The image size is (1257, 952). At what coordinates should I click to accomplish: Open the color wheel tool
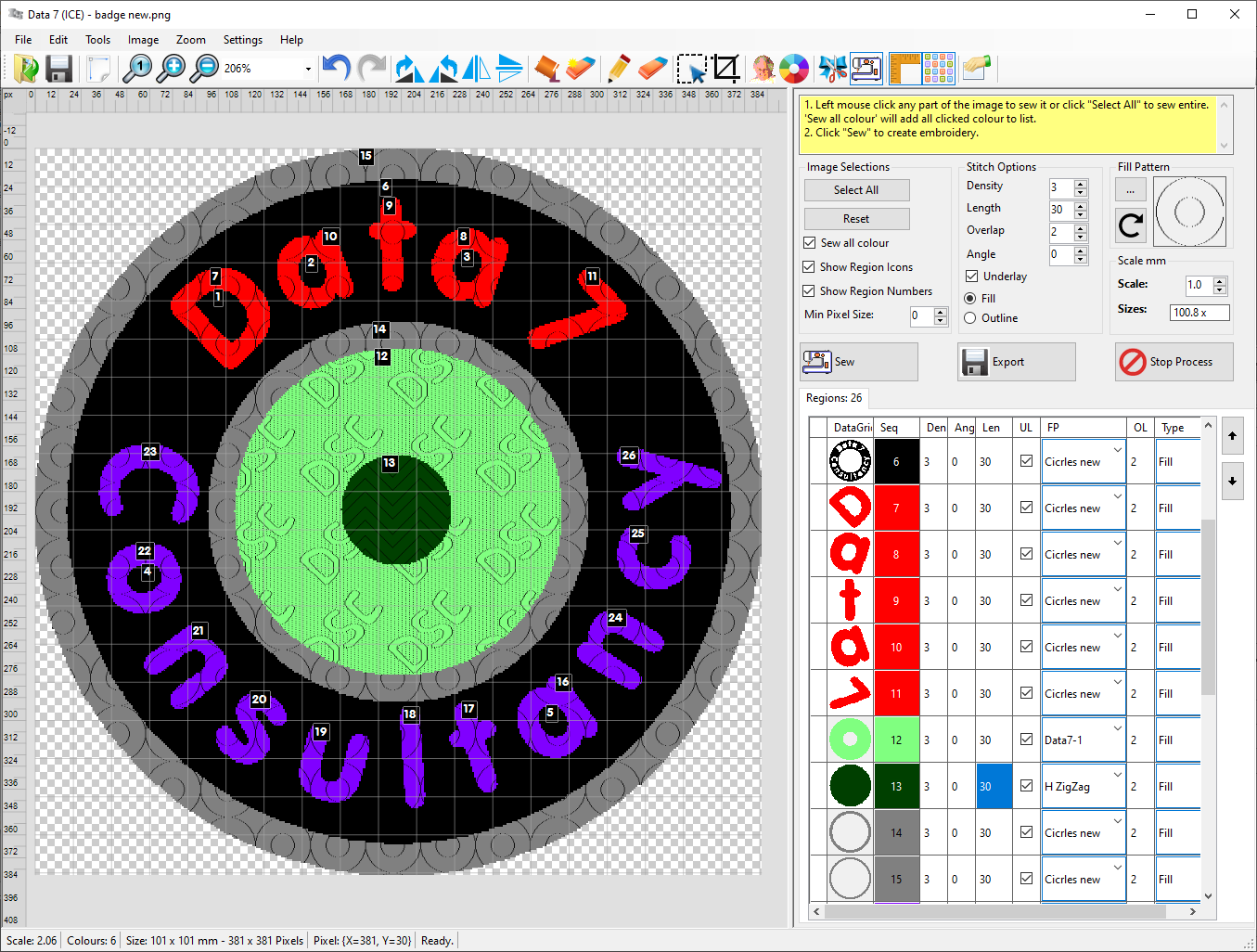[x=794, y=69]
